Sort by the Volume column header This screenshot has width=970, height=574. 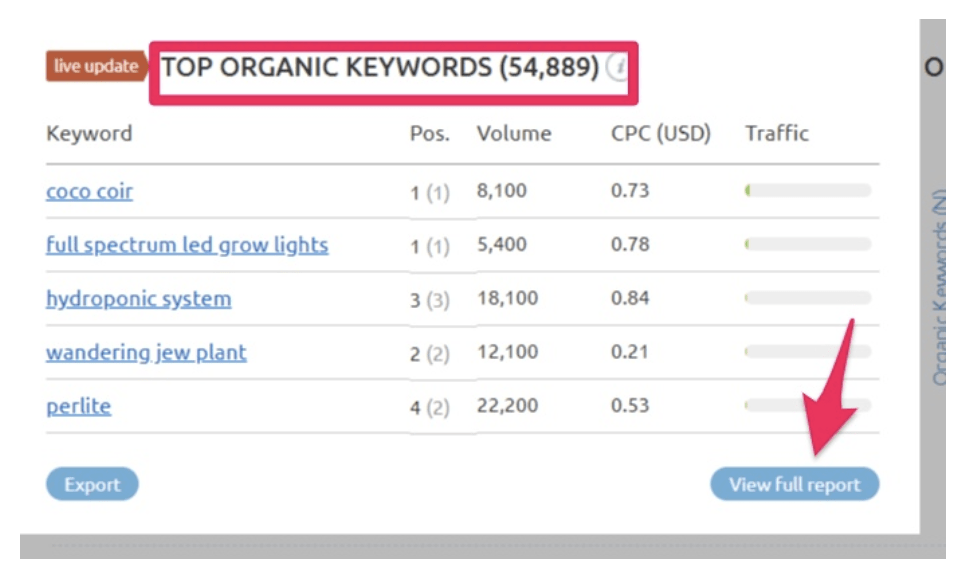pyautogui.click(x=514, y=134)
